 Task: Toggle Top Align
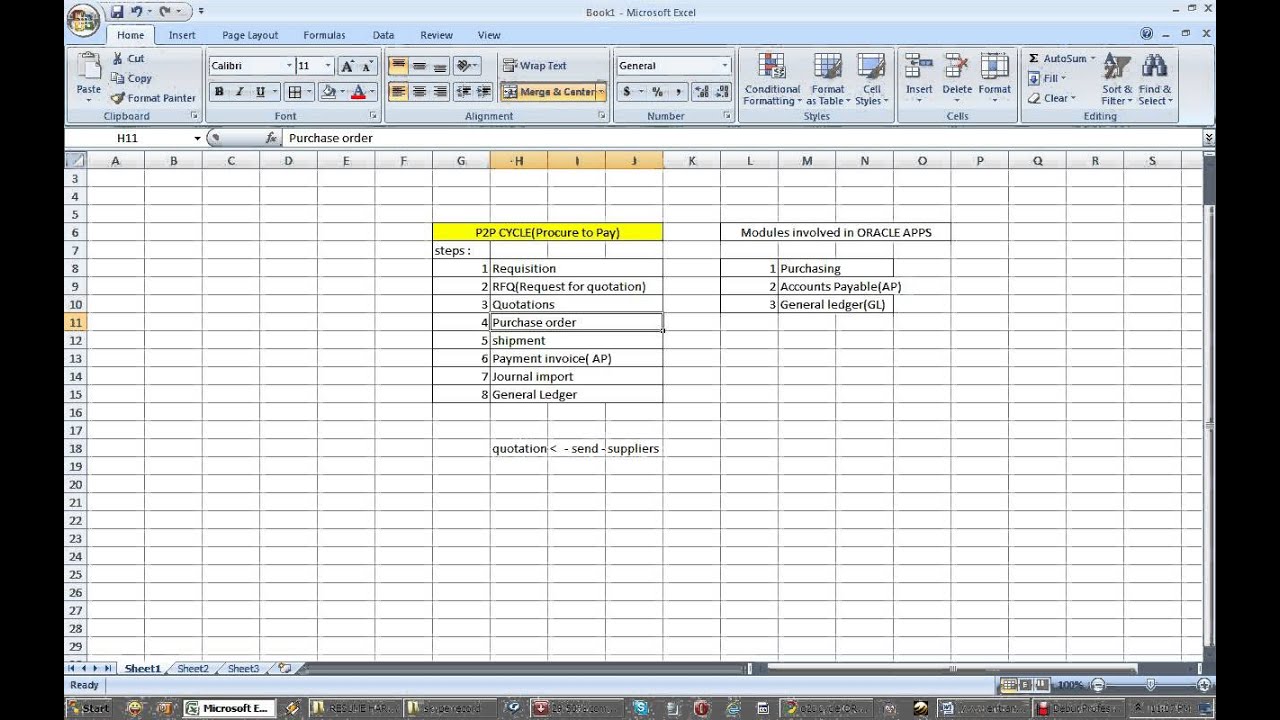(x=398, y=66)
